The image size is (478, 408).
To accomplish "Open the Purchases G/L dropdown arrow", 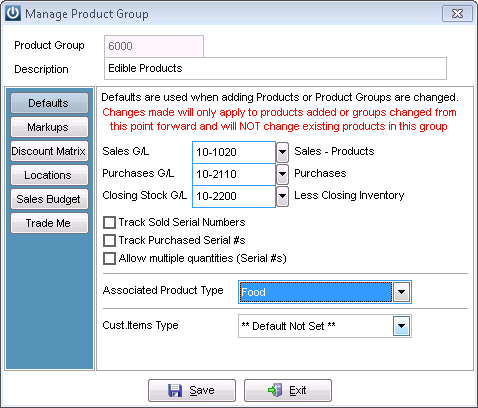I will (x=282, y=174).
